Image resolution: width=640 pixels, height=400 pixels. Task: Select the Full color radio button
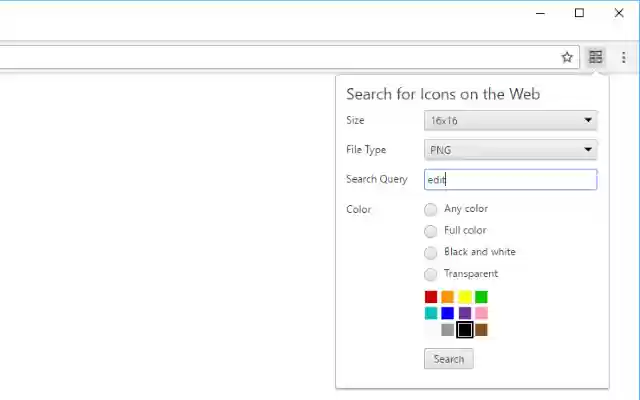point(431,231)
